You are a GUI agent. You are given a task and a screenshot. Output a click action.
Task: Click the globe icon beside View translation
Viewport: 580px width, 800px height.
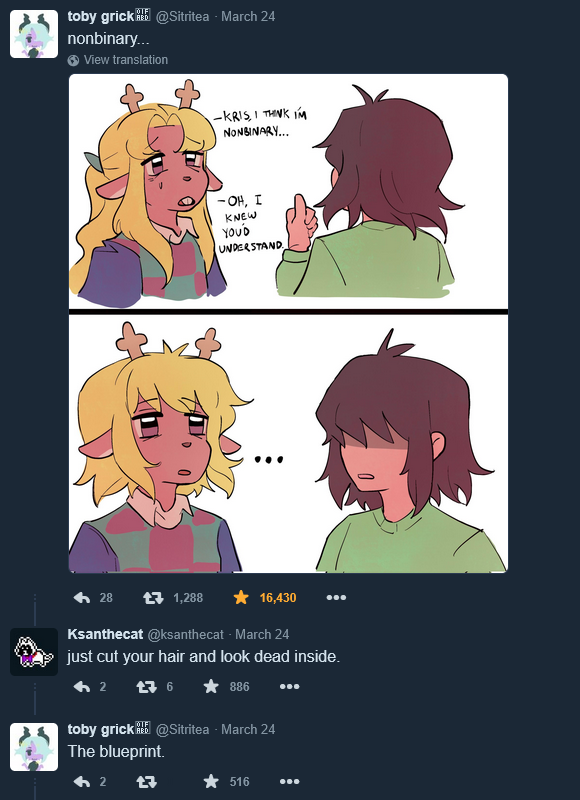(x=73, y=60)
